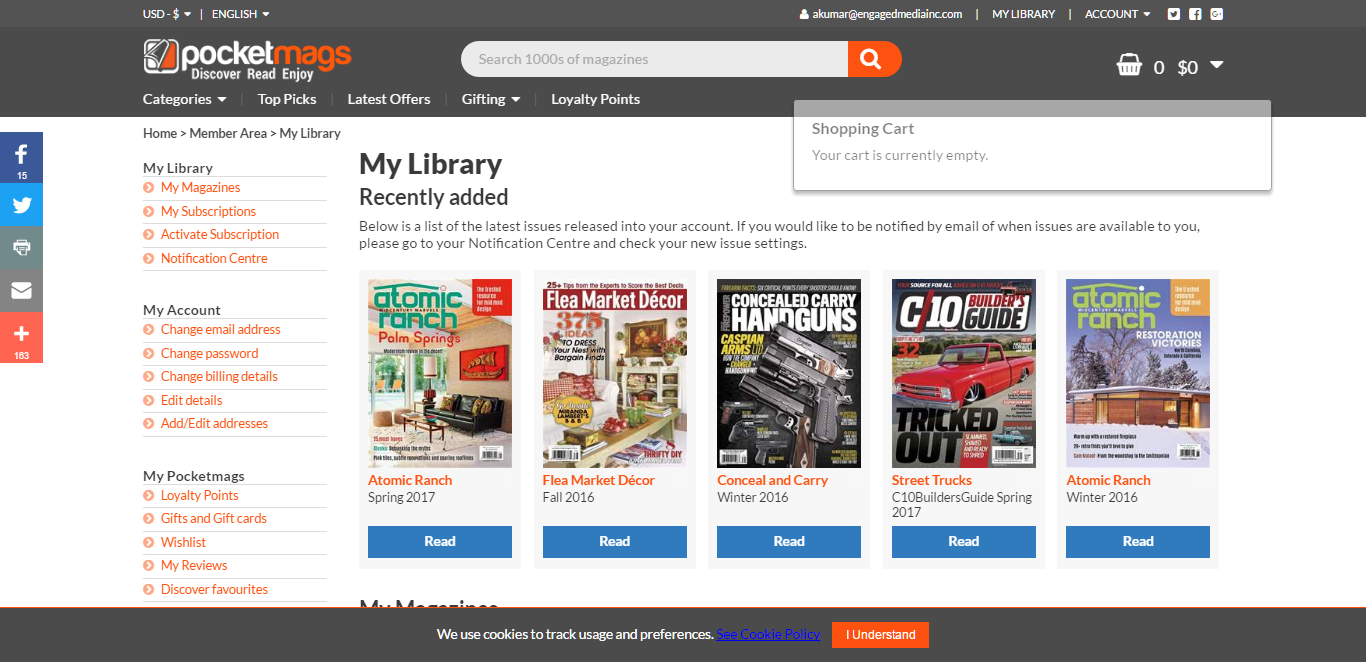Viewport: 1366px width, 662px height.
Task: Click the print sidebar icon
Action: (21, 248)
